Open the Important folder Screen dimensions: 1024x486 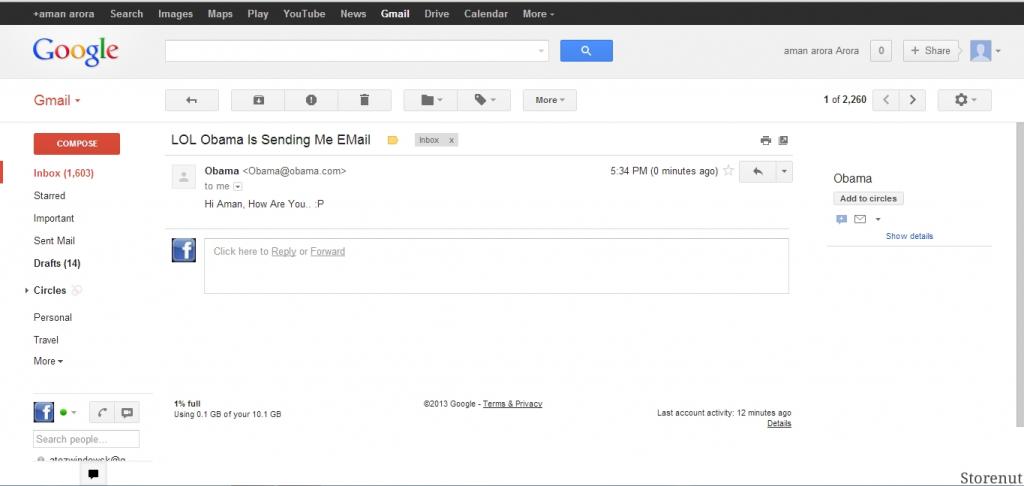[54, 218]
